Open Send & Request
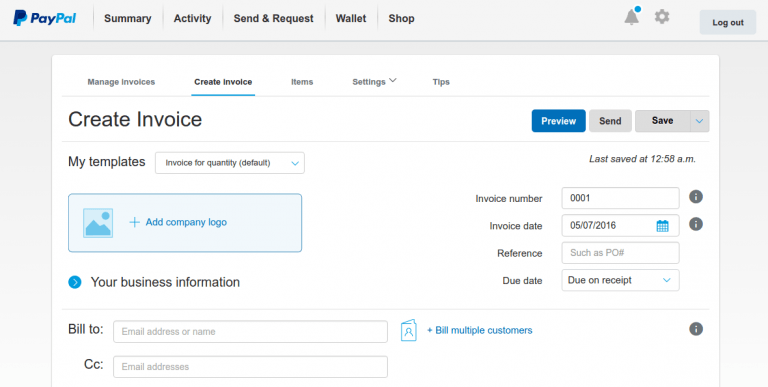Image resolution: width=768 pixels, height=387 pixels. (x=273, y=19)
